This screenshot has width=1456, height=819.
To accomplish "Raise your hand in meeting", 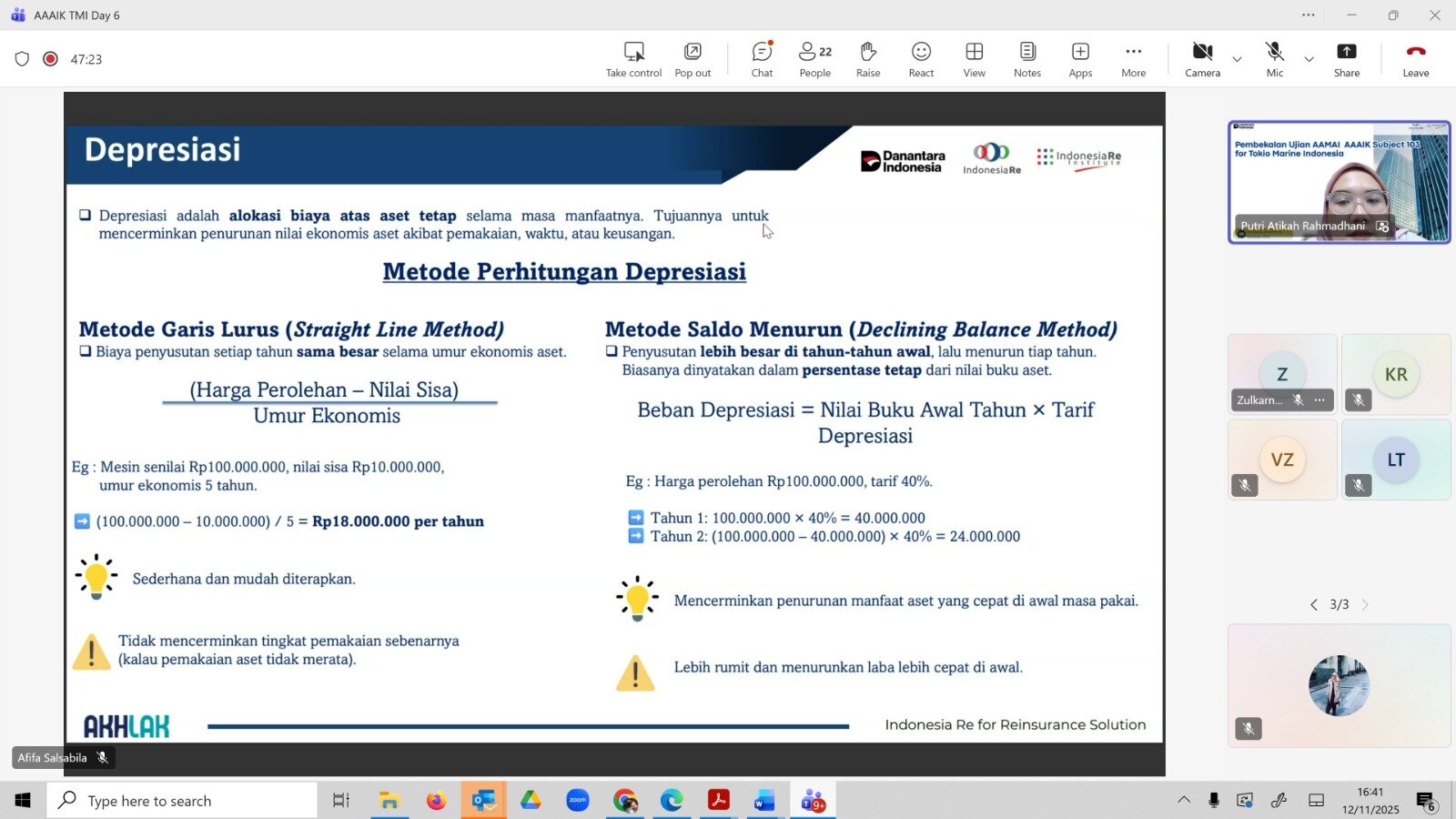I will click(867, 59).
